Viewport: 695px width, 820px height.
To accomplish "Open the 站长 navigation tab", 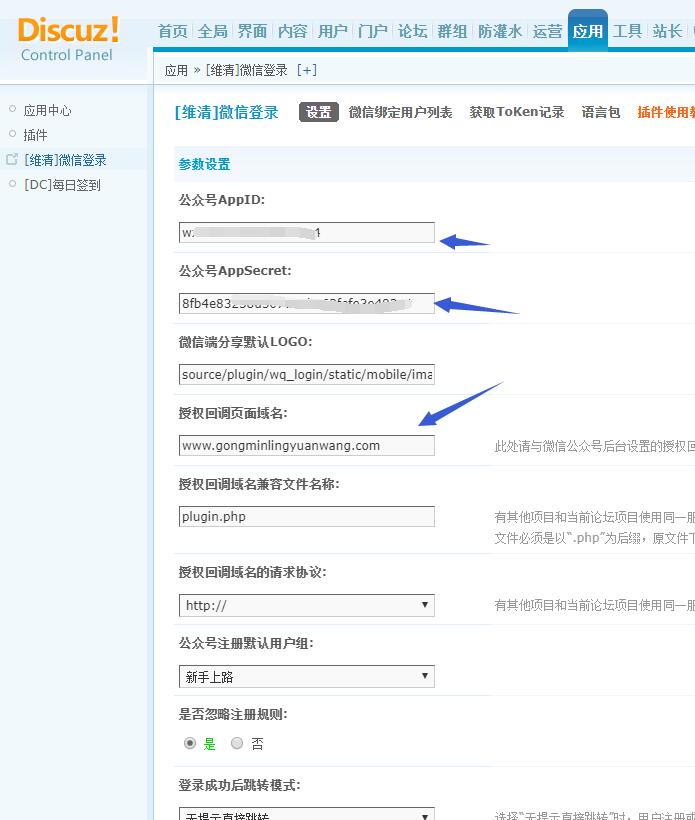I will [x=667, y=31].
